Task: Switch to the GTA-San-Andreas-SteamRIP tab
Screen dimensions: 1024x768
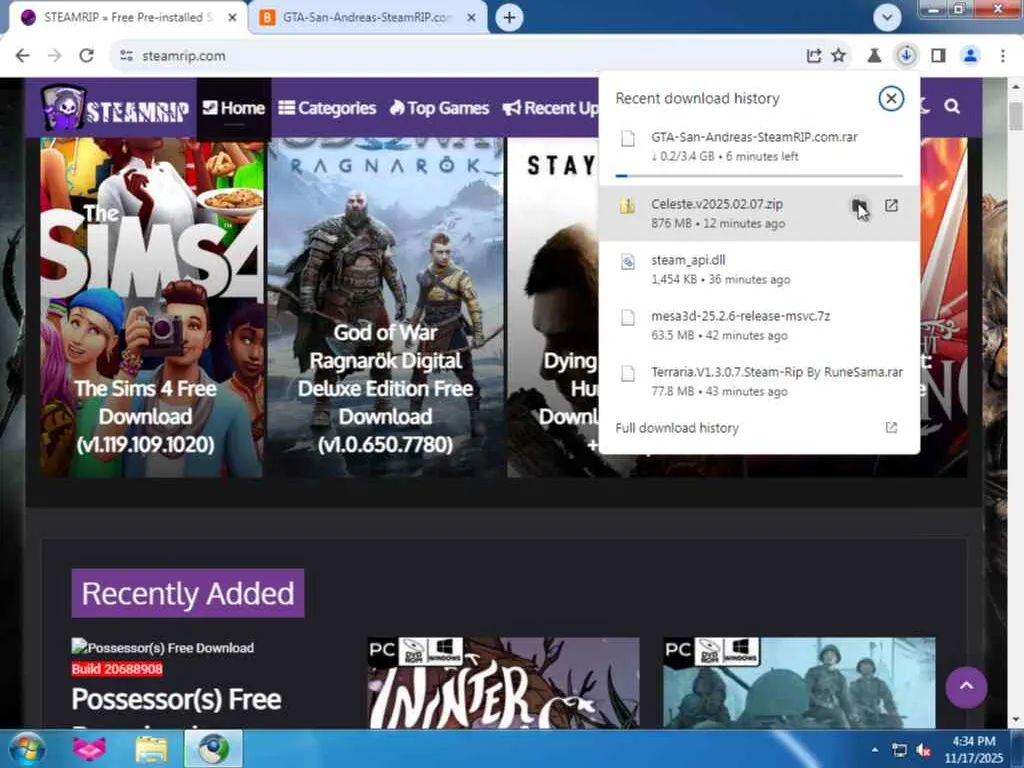Action: (366, 18)
